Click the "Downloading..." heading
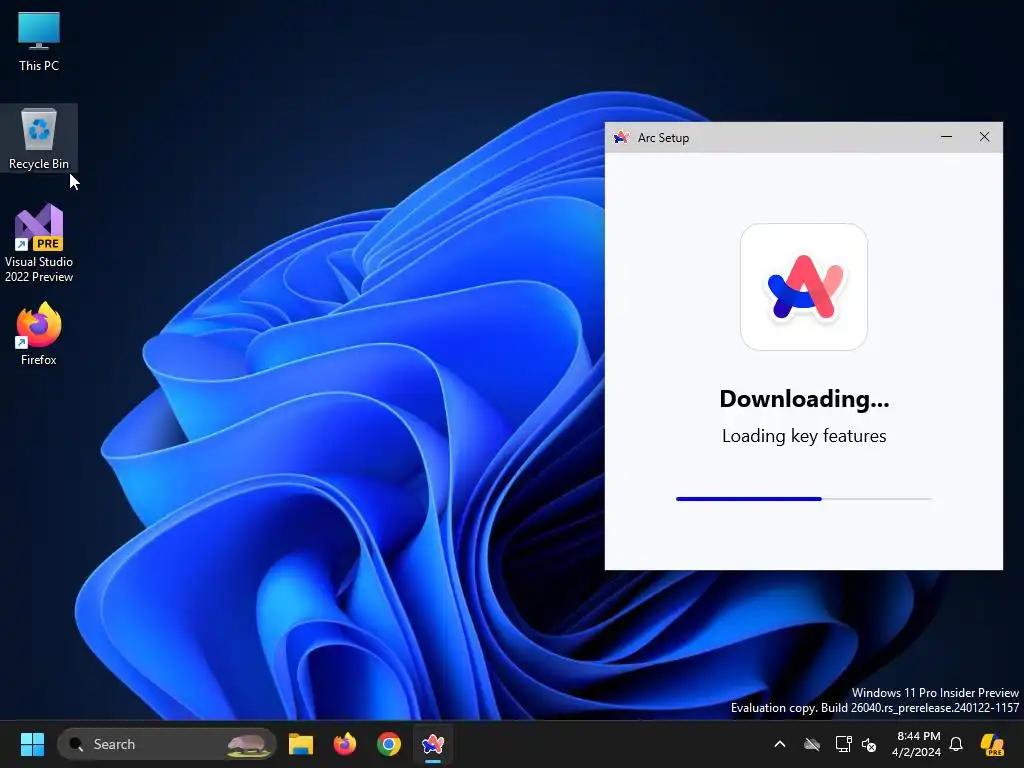 pyautogui.click(x=804, y=398)
